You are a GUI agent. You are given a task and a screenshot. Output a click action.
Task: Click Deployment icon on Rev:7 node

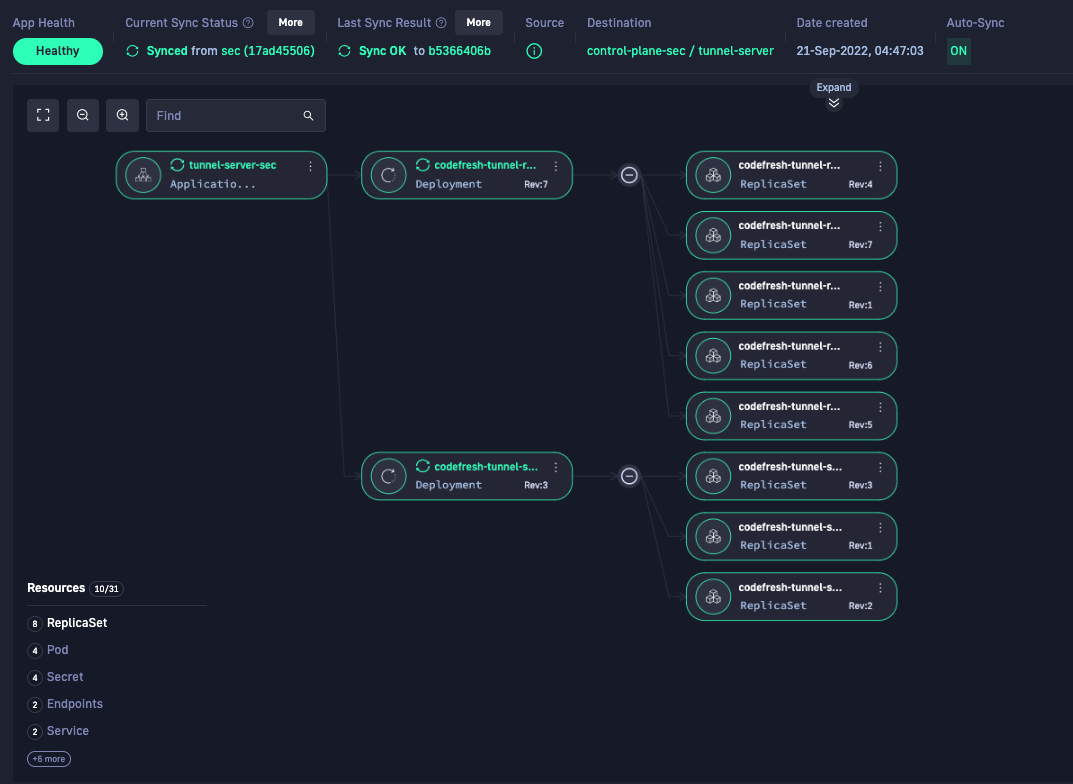coord(388,175)
